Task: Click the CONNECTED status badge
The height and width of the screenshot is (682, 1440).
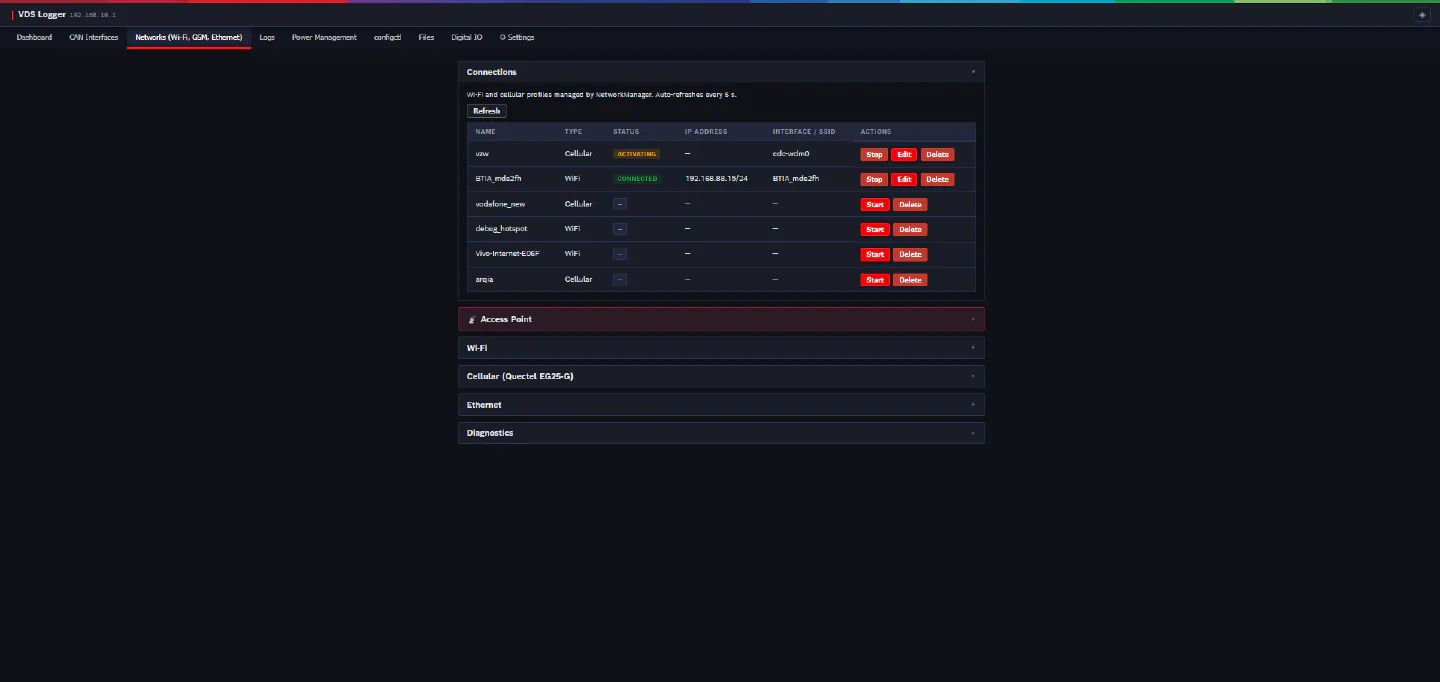Action: pos(637,179)
